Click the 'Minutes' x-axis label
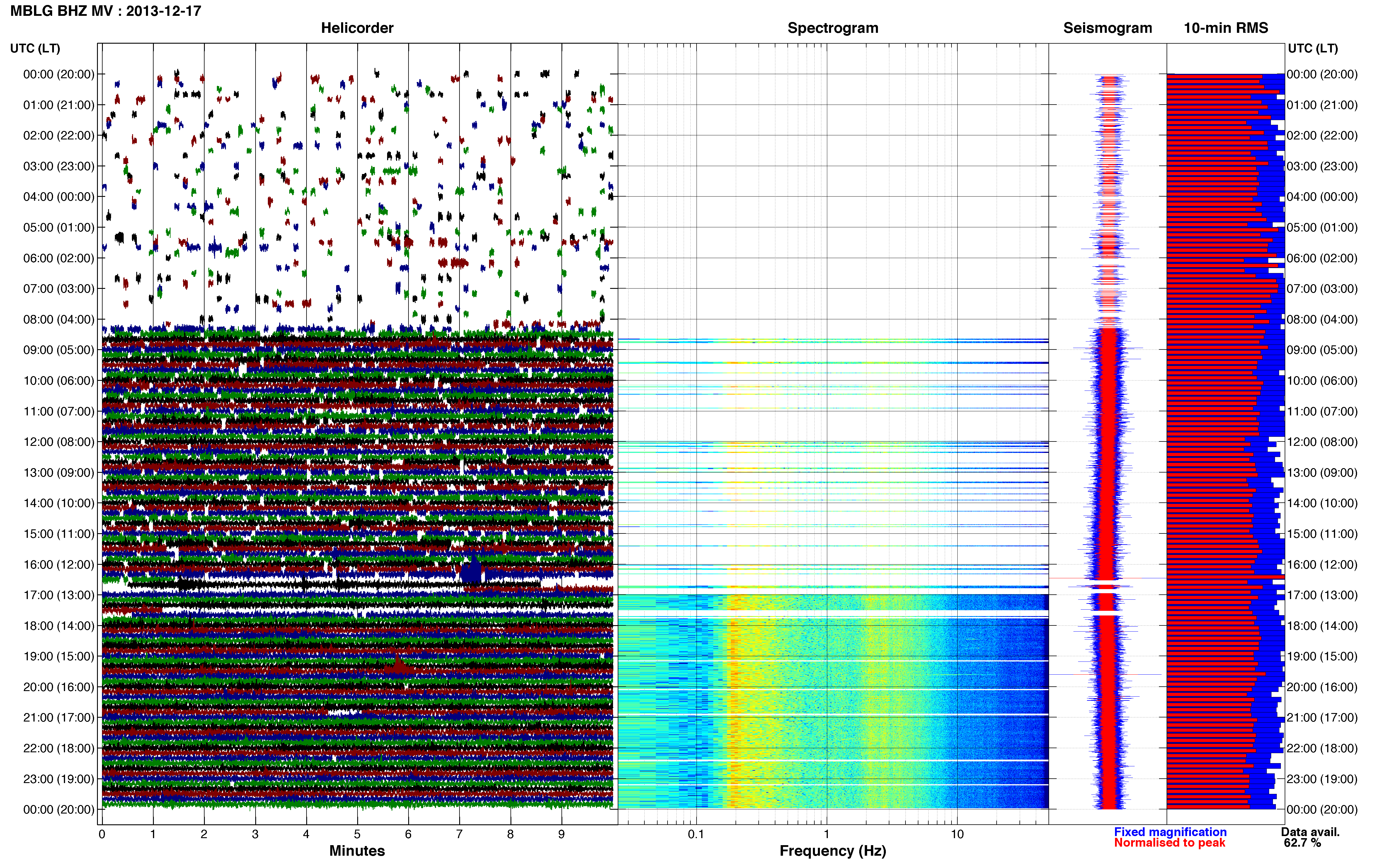 357,851
